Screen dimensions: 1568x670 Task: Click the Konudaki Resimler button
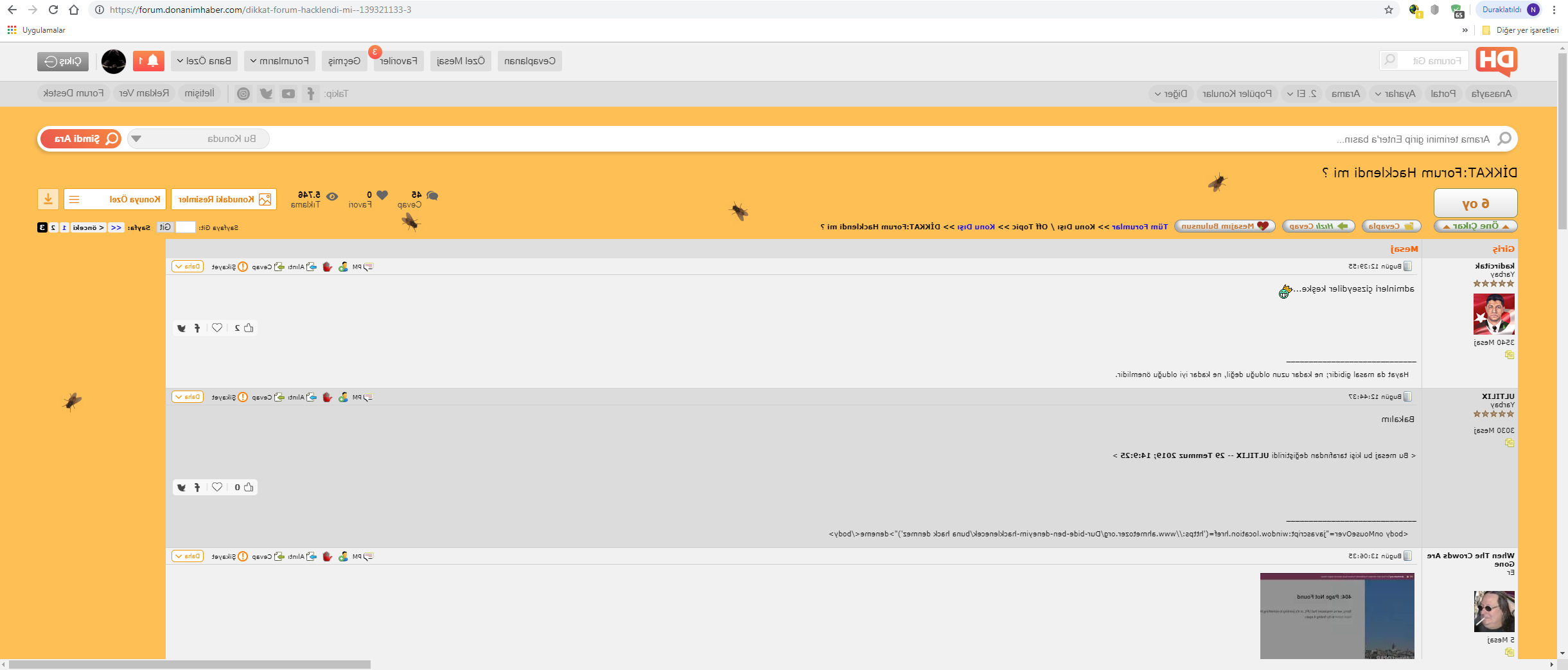click(x=224, y=199)
